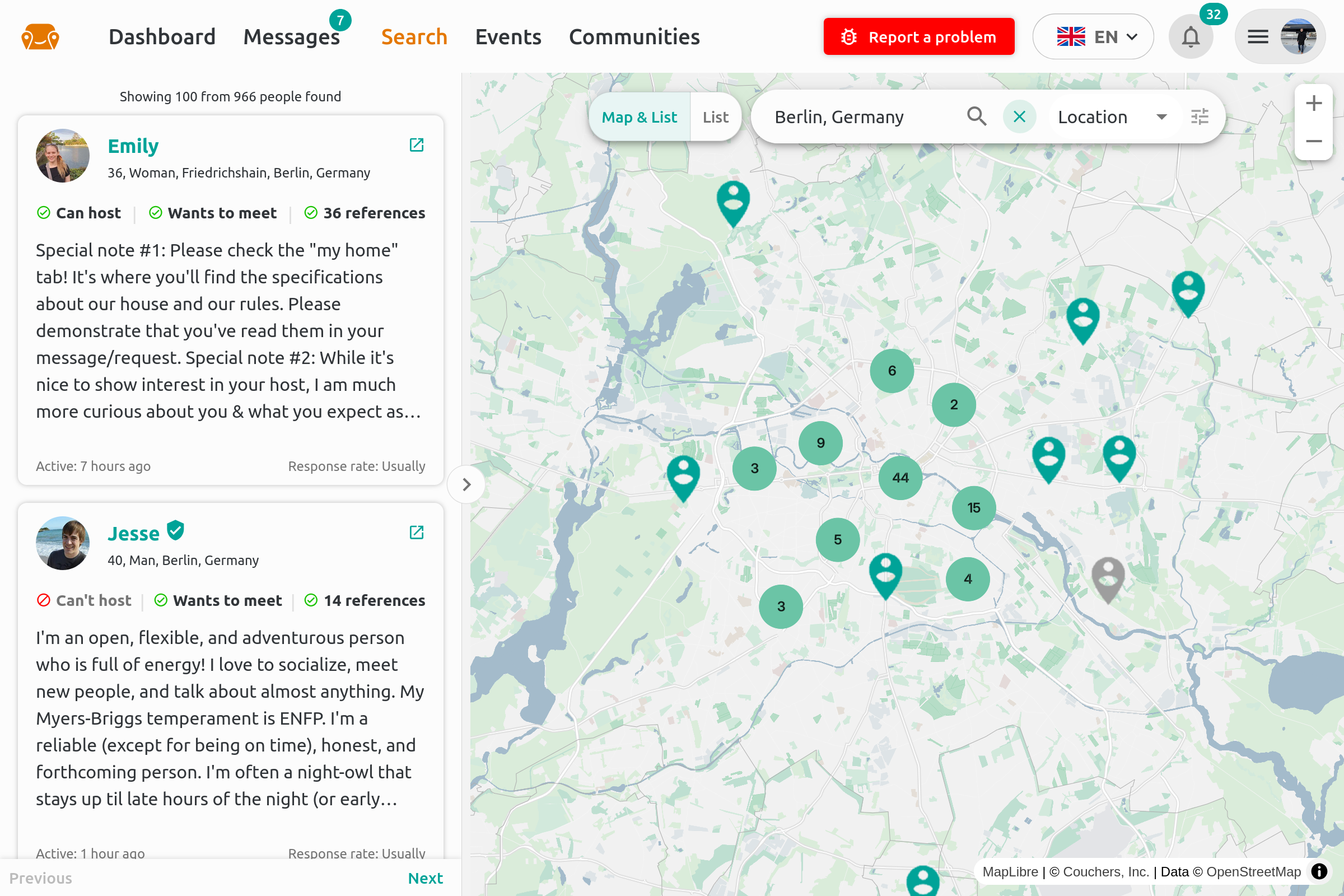
Task: Click the magnifier search icon
Action: [977, 116]
